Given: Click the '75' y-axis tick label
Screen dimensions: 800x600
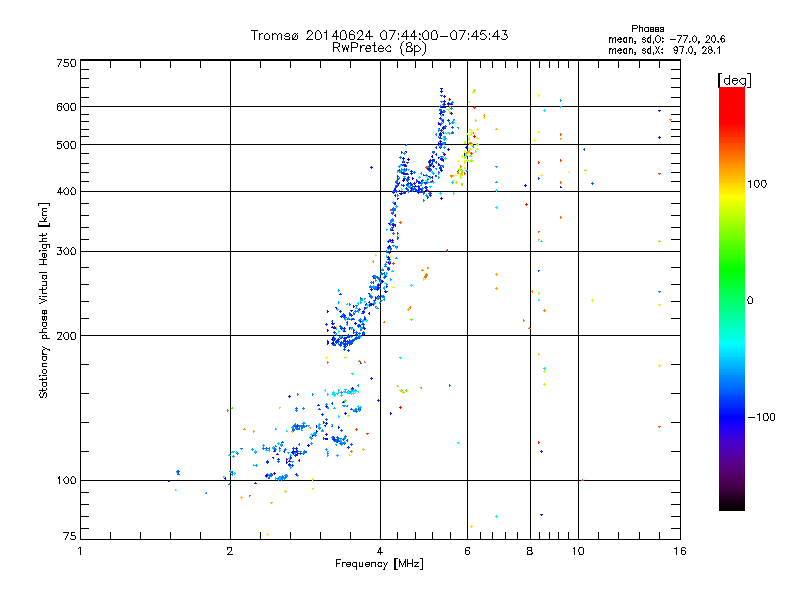Looking at the screenshot, I should [x=70, y=536].
